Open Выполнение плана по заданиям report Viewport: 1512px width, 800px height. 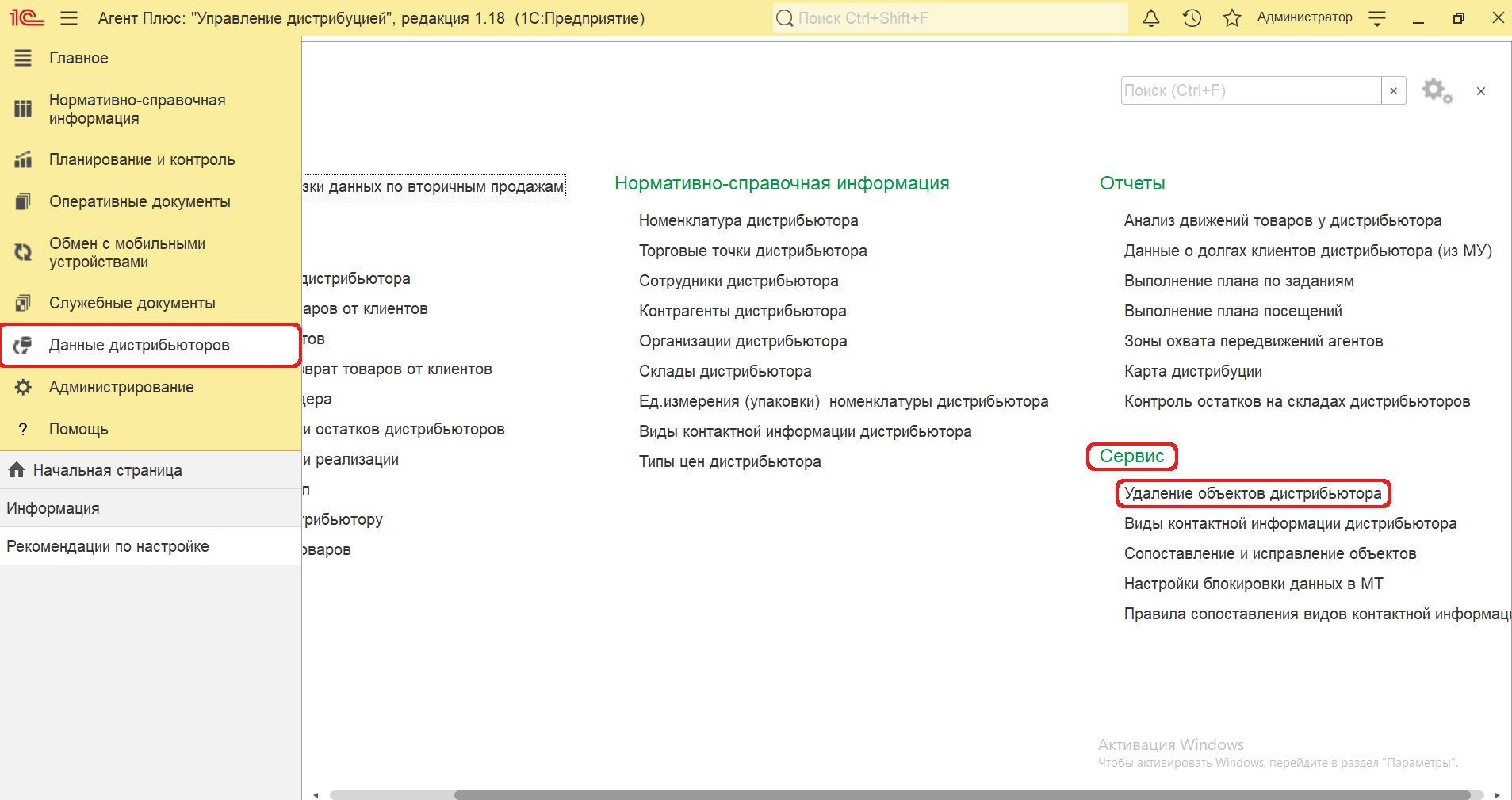[x=1238, y=281]
